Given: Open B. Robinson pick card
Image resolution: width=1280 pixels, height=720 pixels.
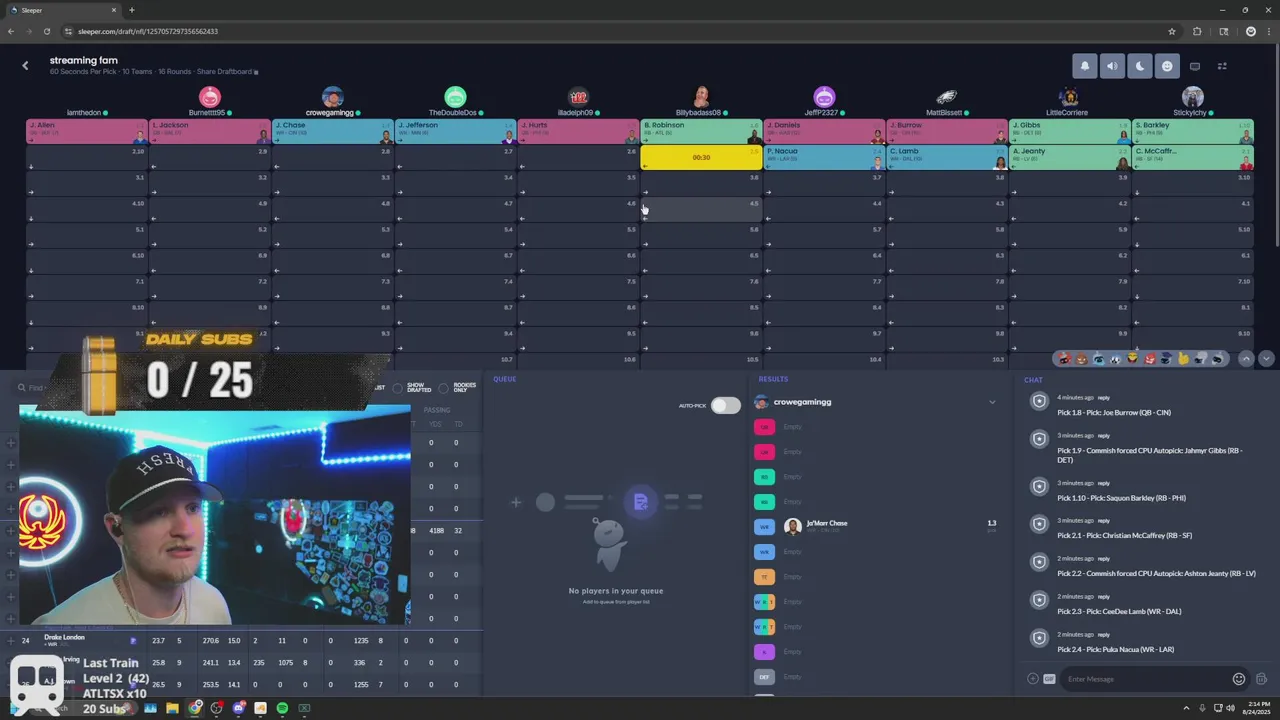Looking at the screenshot, I should tap(701, 131).
